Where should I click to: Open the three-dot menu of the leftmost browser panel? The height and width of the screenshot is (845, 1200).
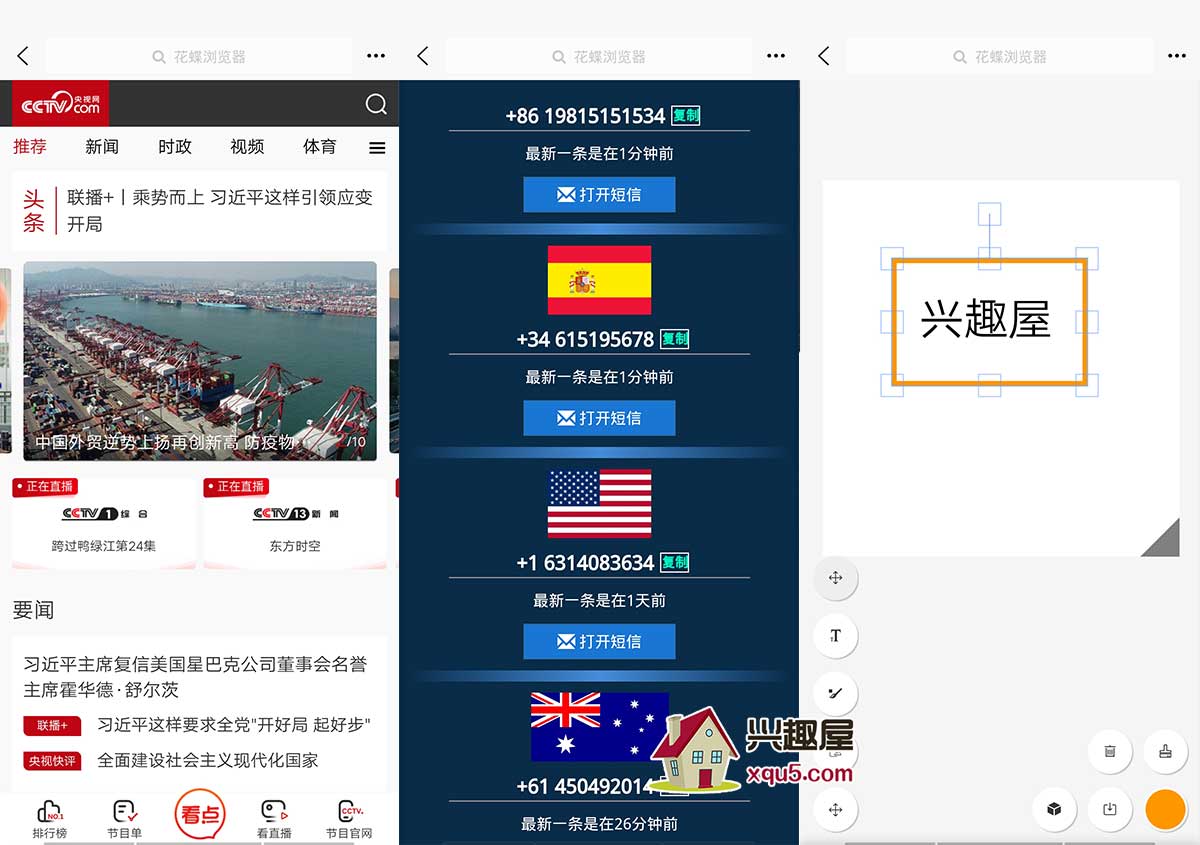click(376, 56)
